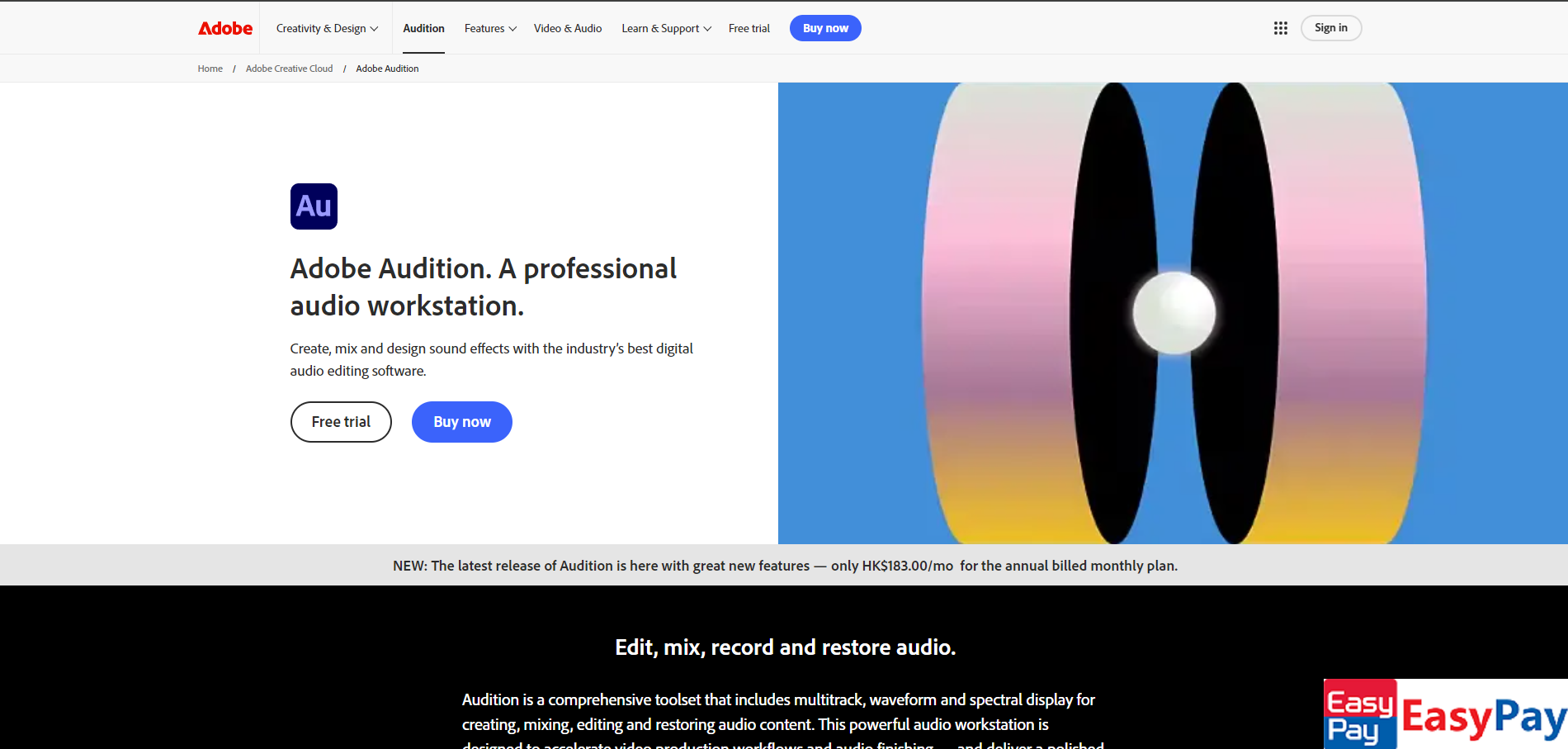
Task: Click the blue Buy now hero button
Action: tap(462, 422)
